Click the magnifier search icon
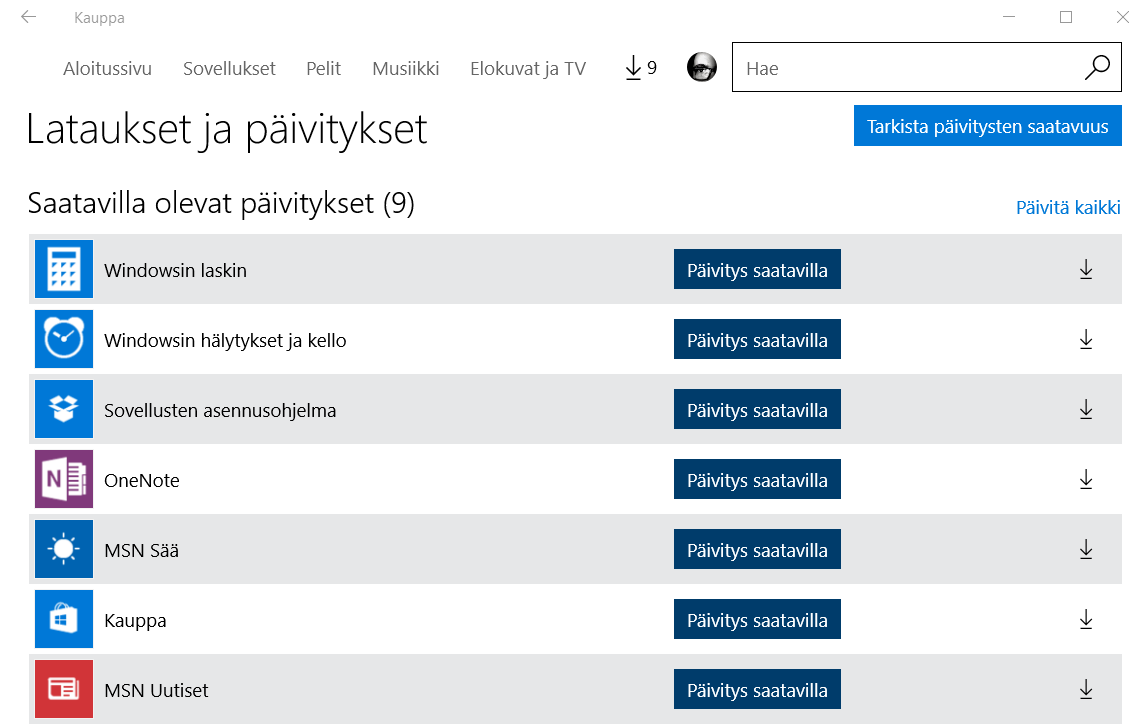The width and height of the screenshot is (1135, 727). [x=1097, y=67]
